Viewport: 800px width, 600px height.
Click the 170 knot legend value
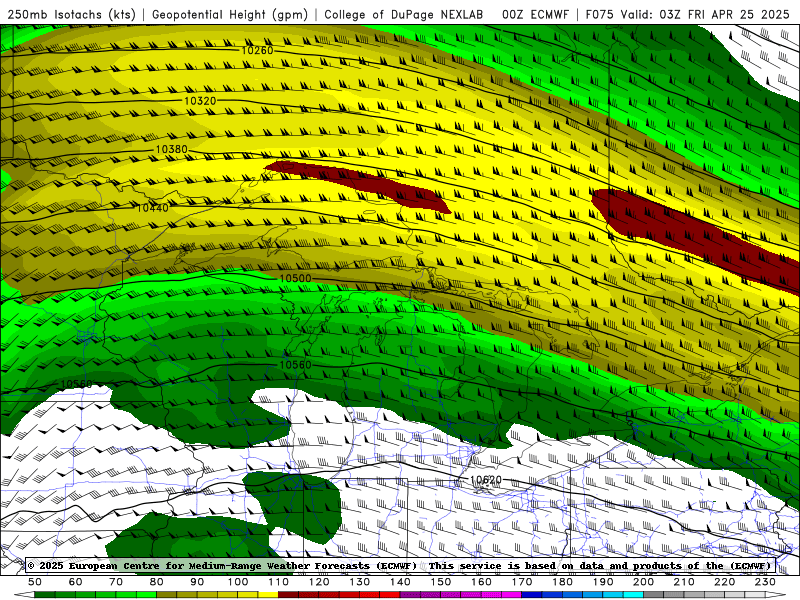[x=521, y=582]
